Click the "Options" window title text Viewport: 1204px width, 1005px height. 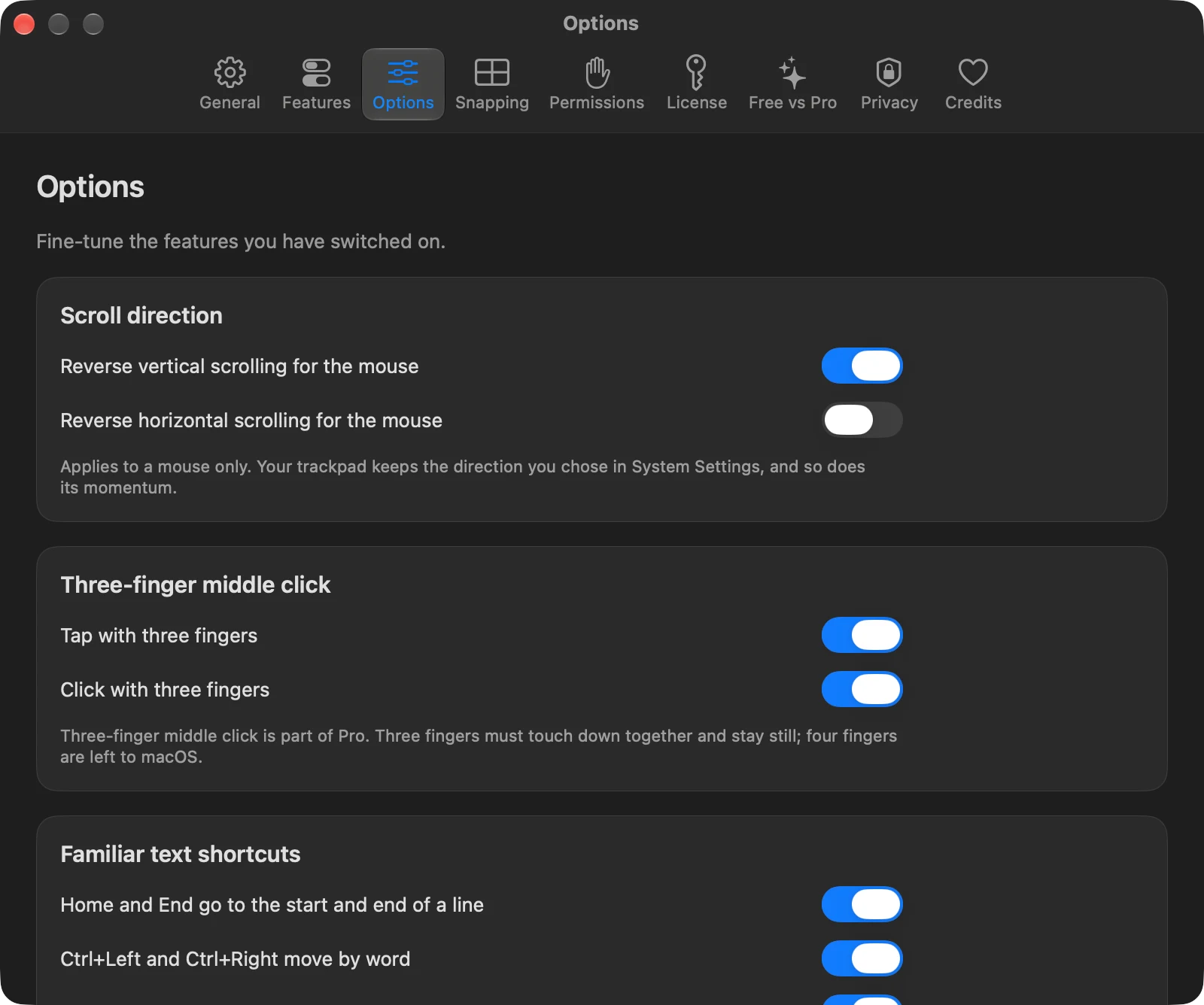[600, 23]
